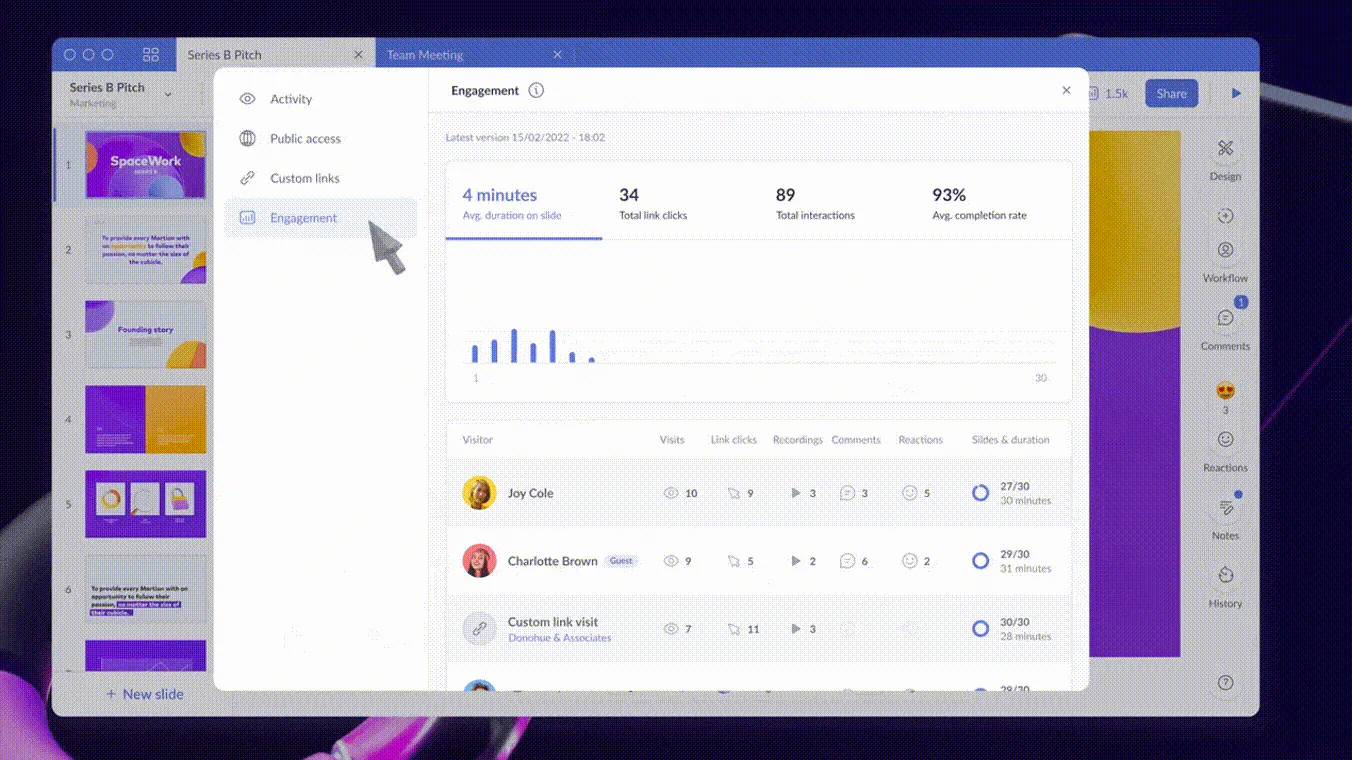Open the Comments panel

1225,318
